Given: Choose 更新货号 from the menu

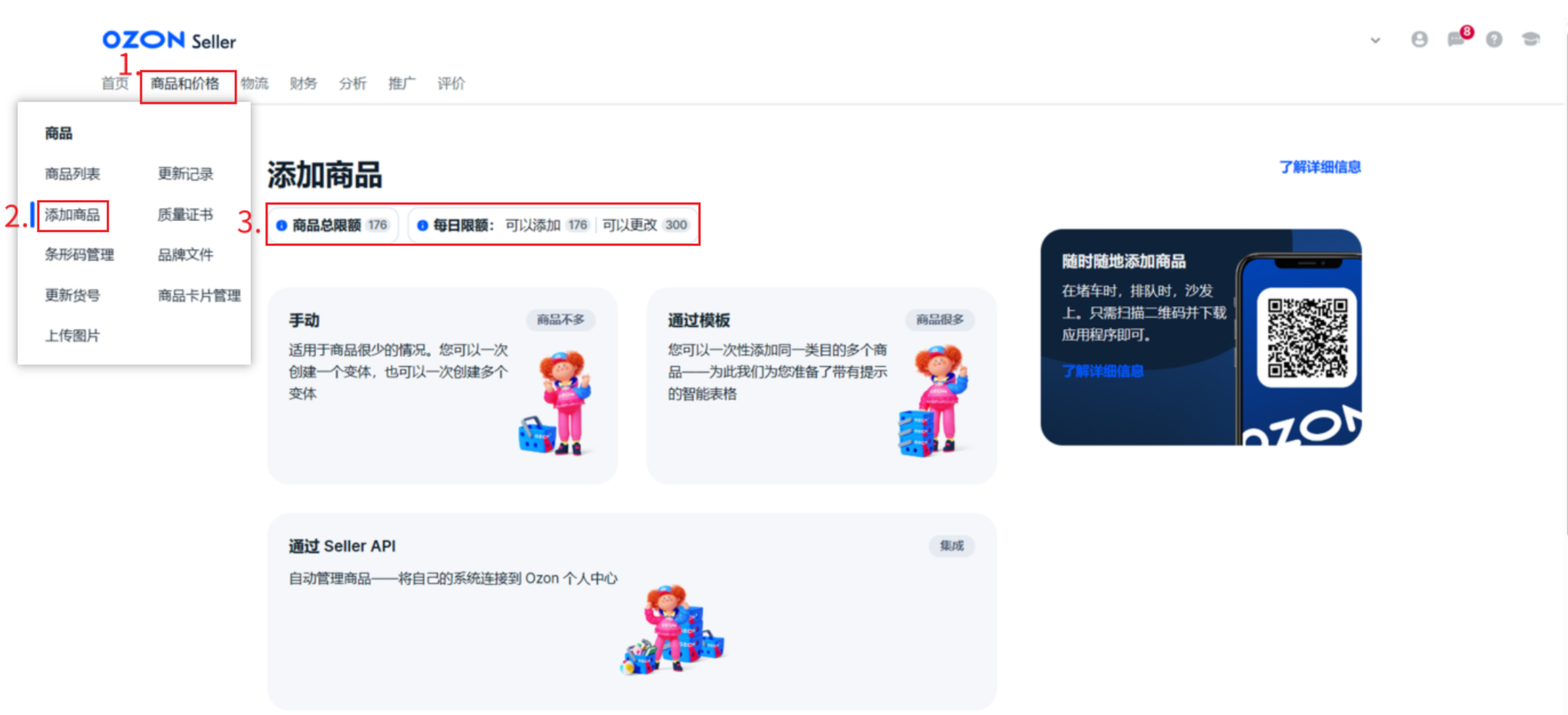Looking at the screenshot, I should (x=72, y=295).
